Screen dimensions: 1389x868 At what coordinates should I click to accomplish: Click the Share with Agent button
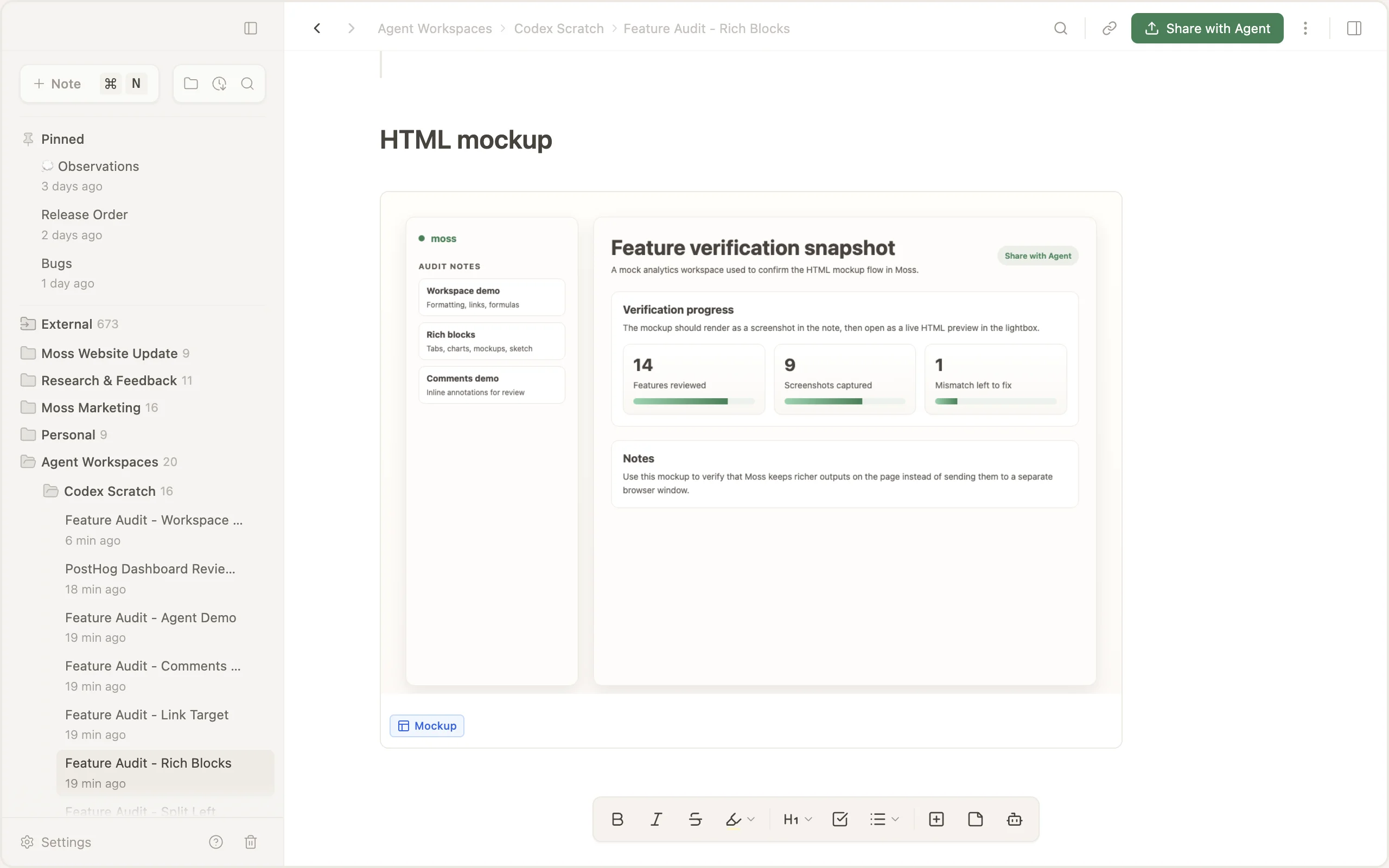point(1207,28)
